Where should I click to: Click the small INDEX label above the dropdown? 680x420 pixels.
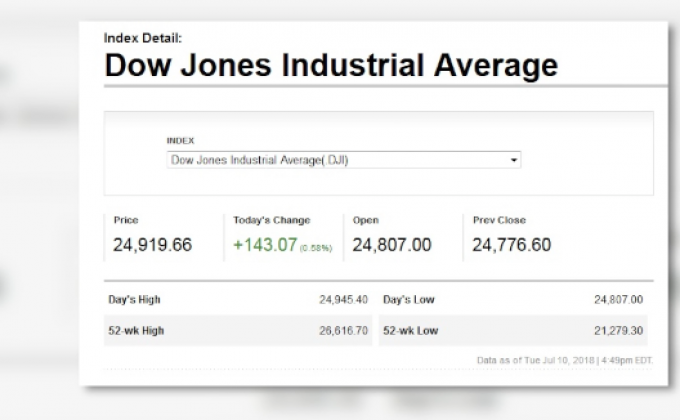pos(180,141)
